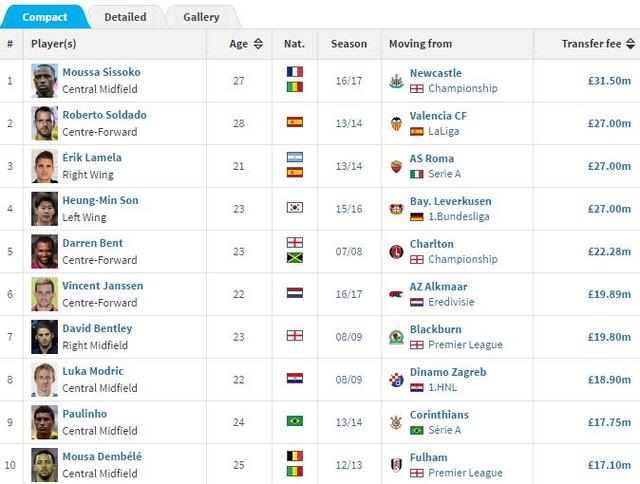
Task: Click Darren Bent's player photo thumbnail
Action: [x=44, y=251]
